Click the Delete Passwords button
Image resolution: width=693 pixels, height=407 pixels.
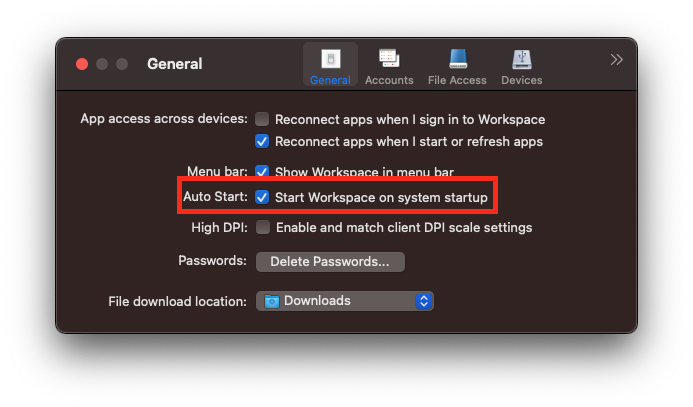click(x=330, y=261)
